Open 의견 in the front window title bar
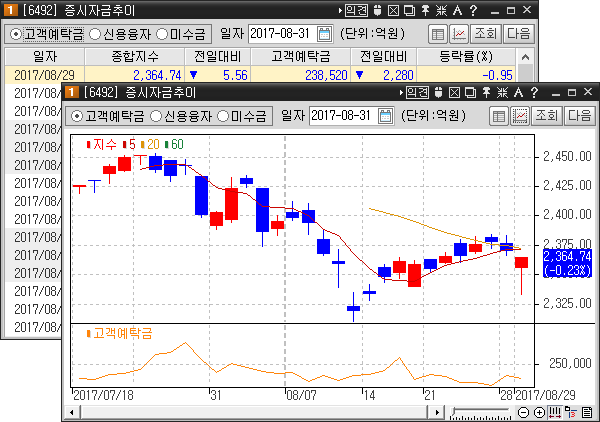Viewport: 600px width, 422px height. 417,92
